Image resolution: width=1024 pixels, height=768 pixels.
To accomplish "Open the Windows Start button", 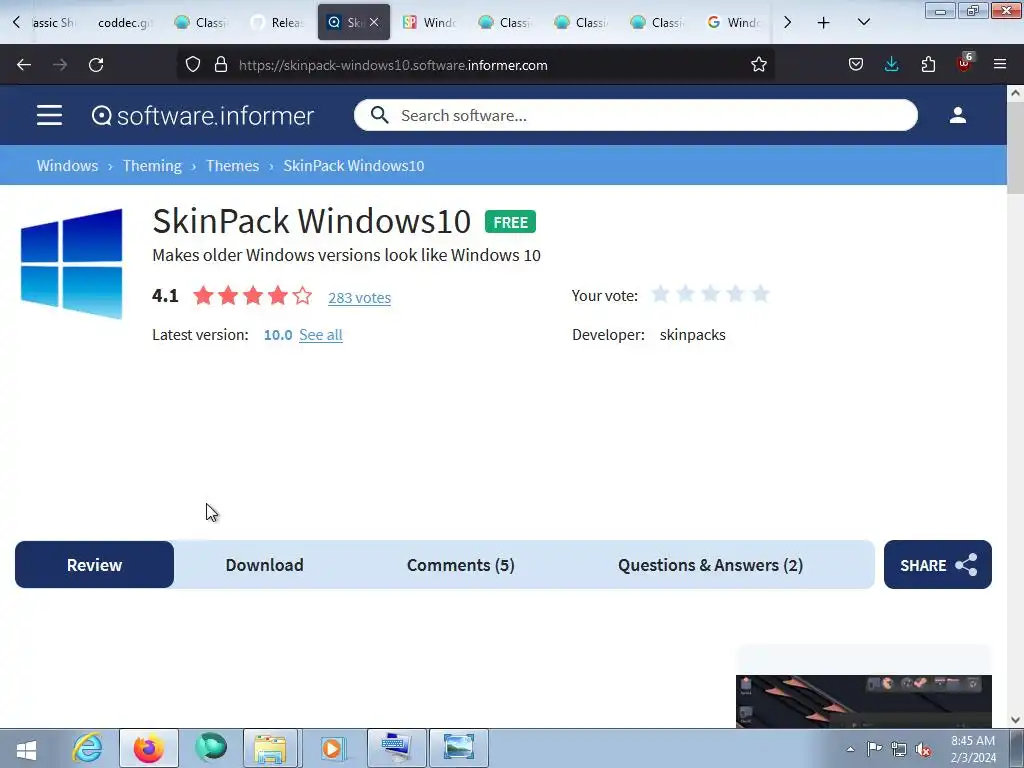I will 27,748.
